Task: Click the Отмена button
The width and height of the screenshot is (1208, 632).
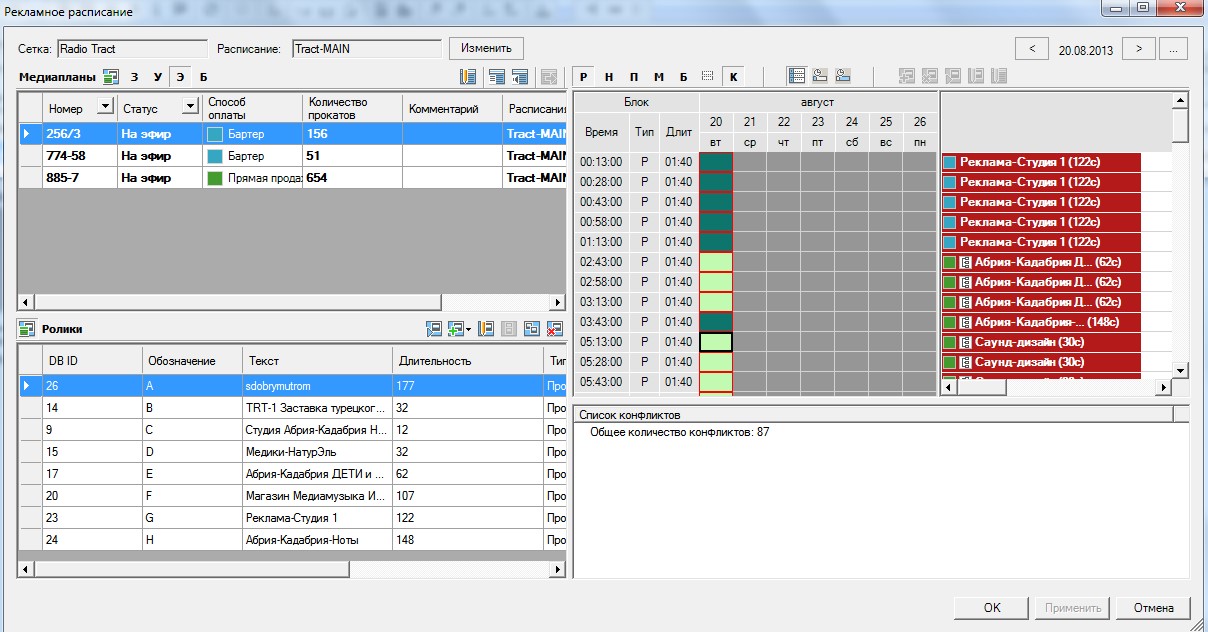Action: tap(1154, 608)
